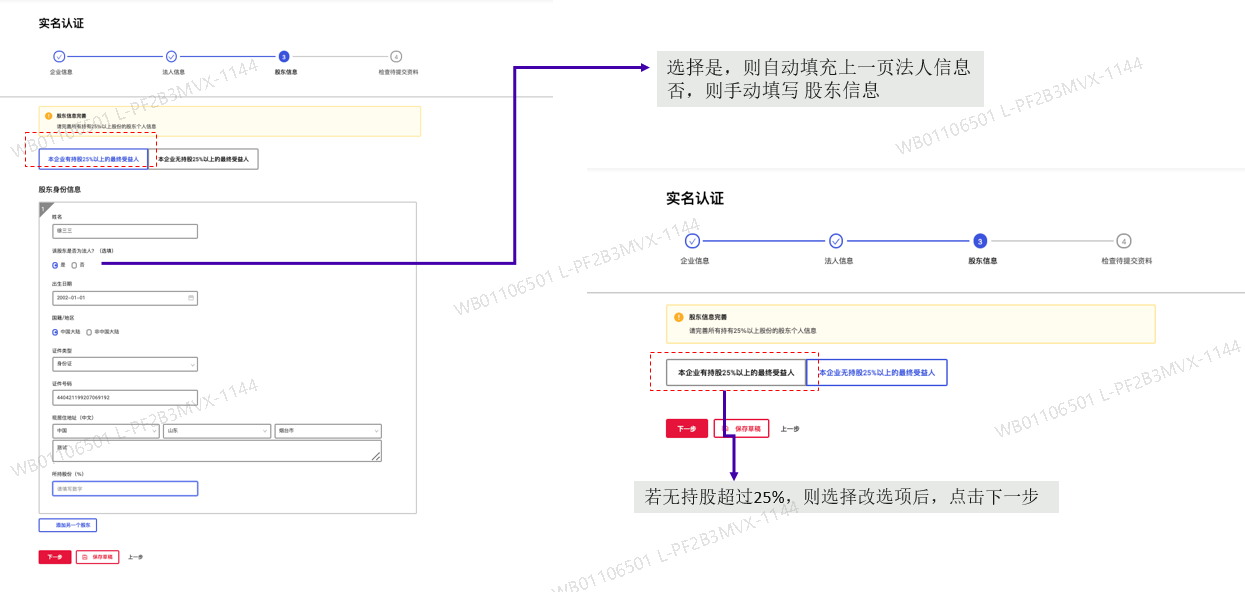Click the step 3 股东信息 circle in right form
The height and width of the screenshot is (592, 1245).
(x=980, y=241)
